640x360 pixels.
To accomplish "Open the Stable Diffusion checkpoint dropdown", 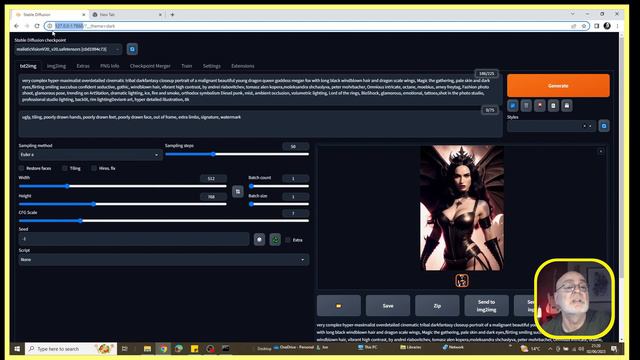I will 68,49.
